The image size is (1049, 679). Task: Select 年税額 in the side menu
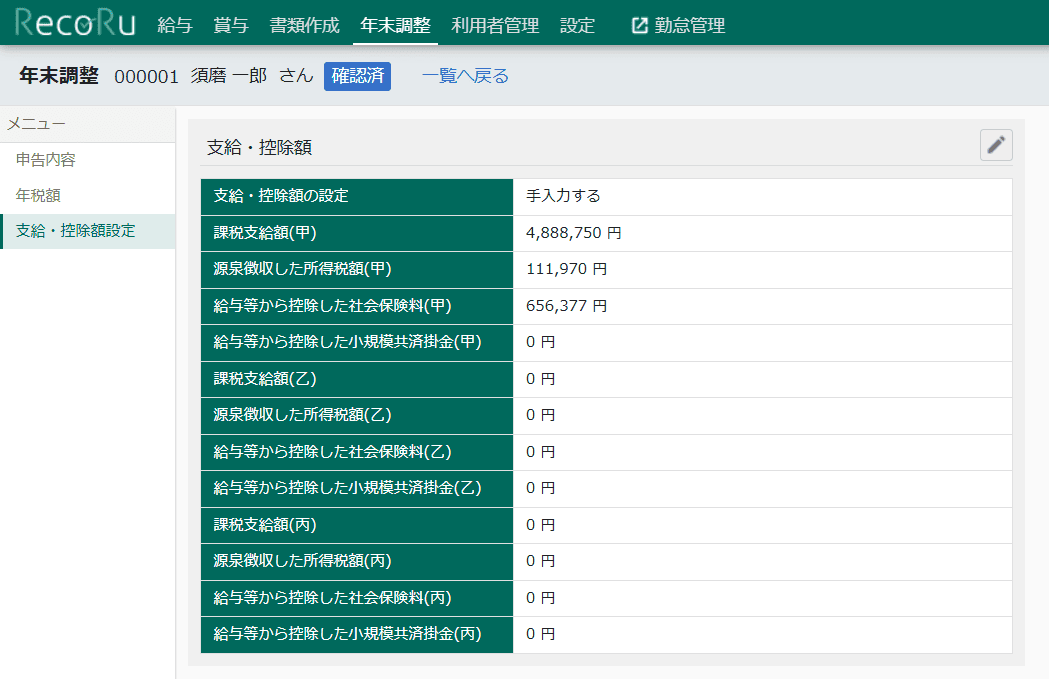coord(88,195)
